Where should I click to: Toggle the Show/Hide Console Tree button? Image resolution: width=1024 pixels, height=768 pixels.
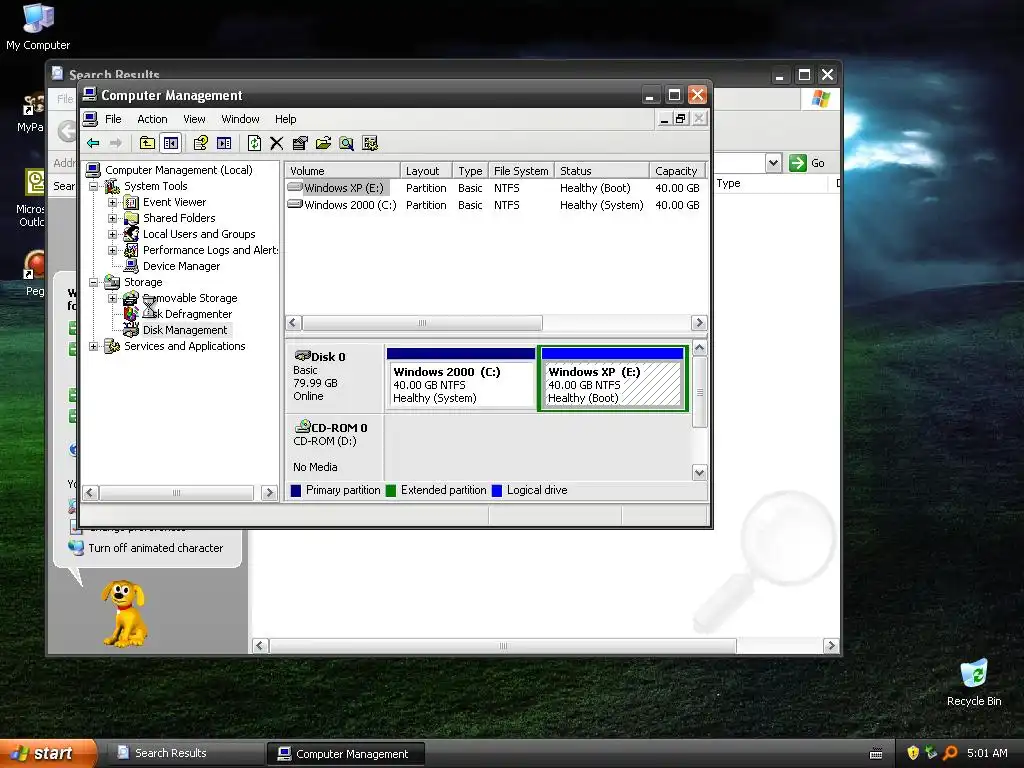click(171, 143)
